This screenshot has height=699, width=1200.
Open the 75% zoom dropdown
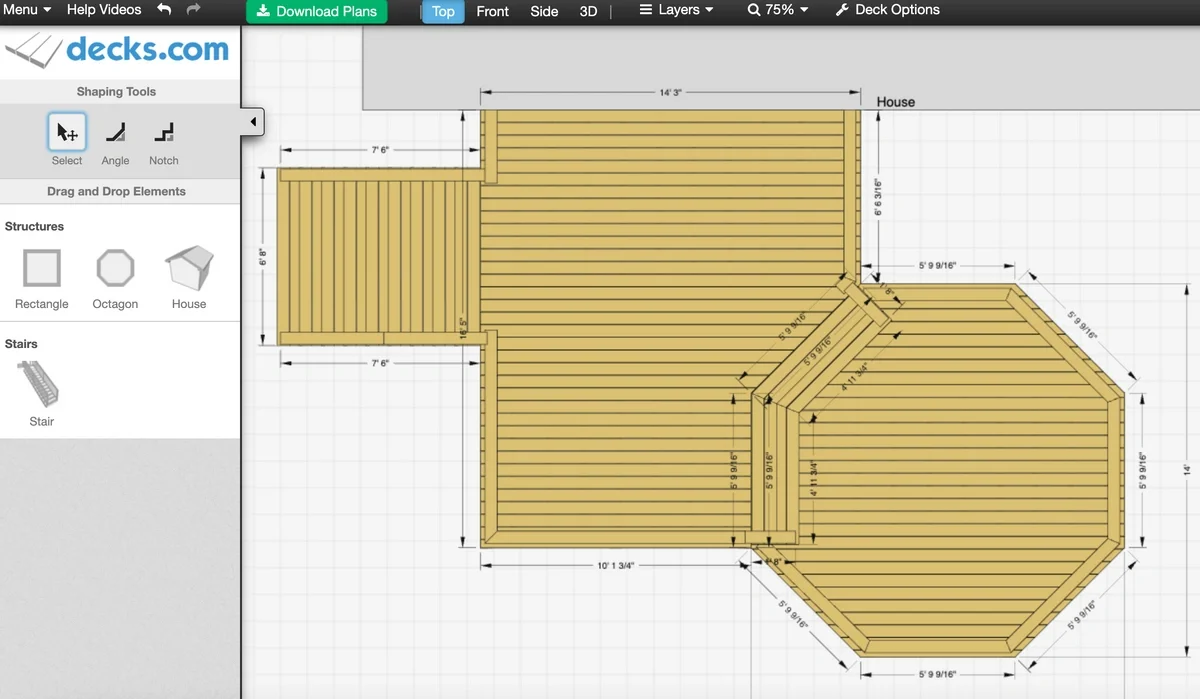point(777,10)
